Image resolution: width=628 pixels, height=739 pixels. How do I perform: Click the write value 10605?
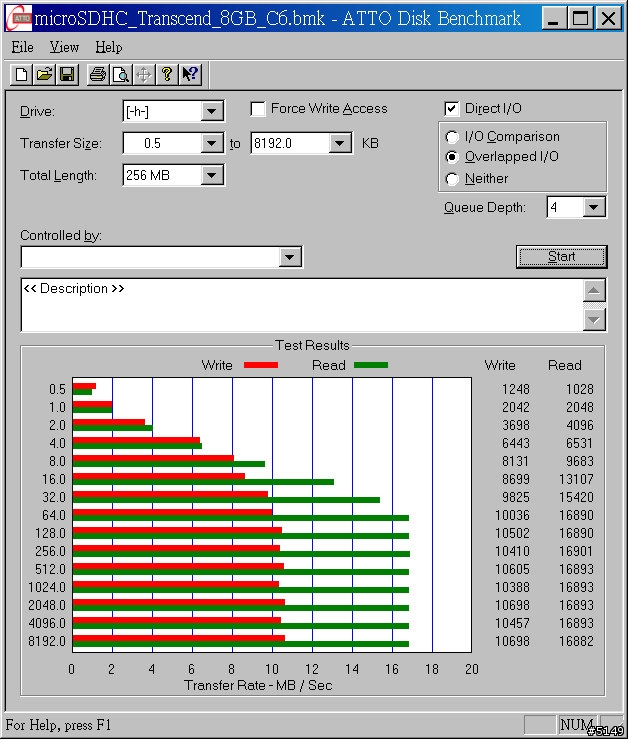[512, 569]
